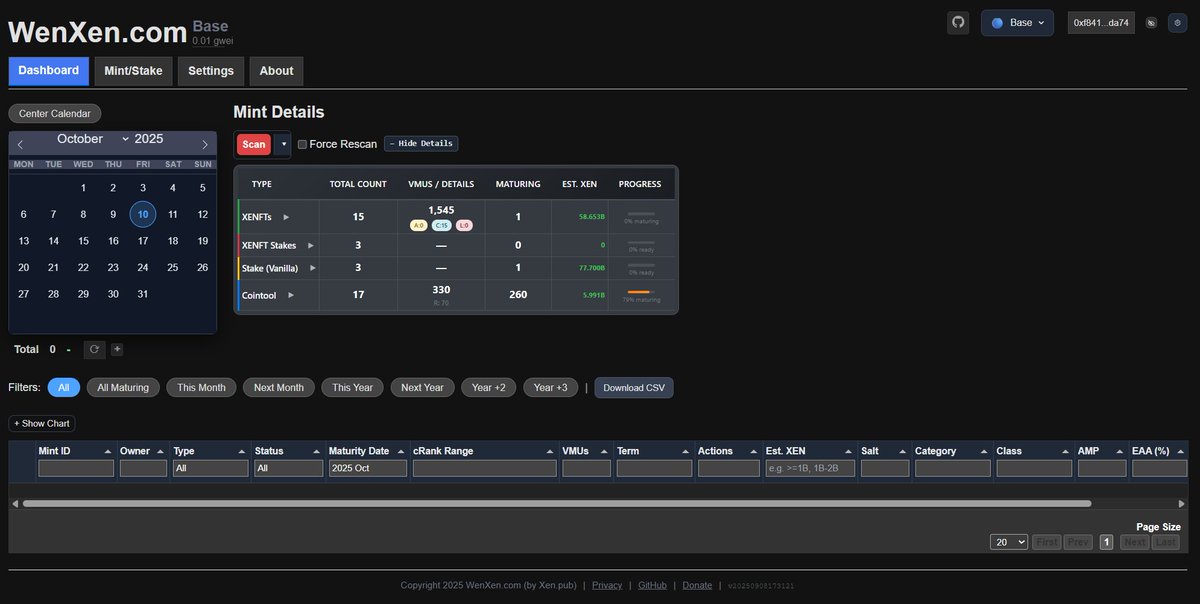Select the Next Month filter
This screenshot has height=604, width=1200.
coord(279,387)
